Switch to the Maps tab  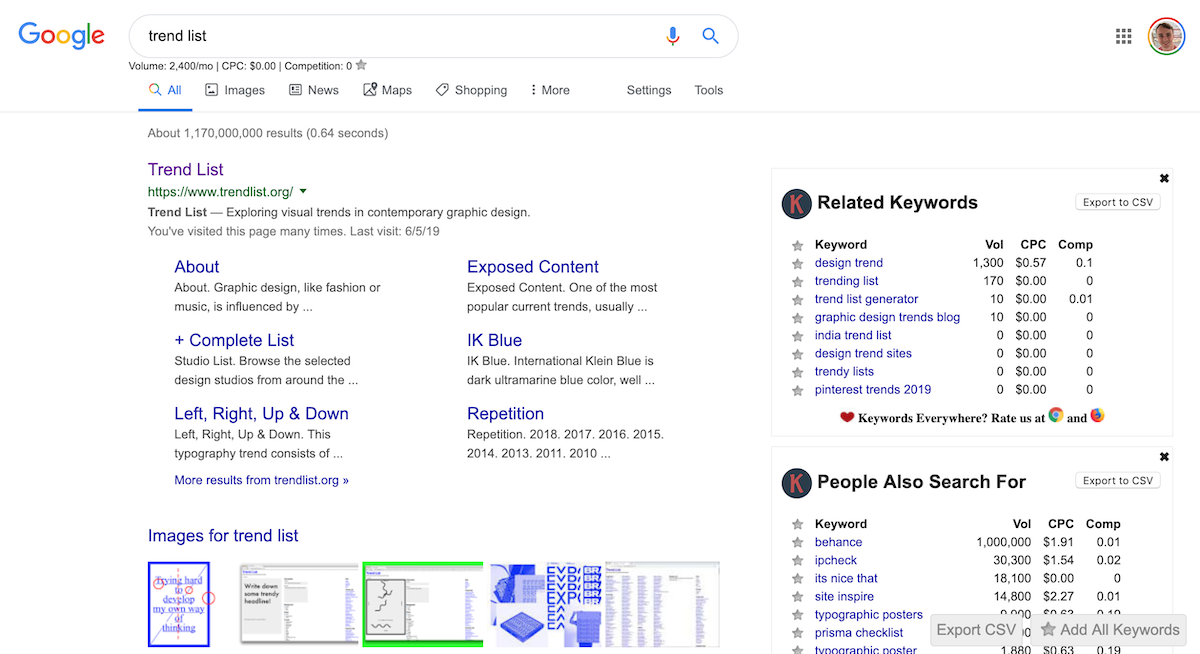388,90
